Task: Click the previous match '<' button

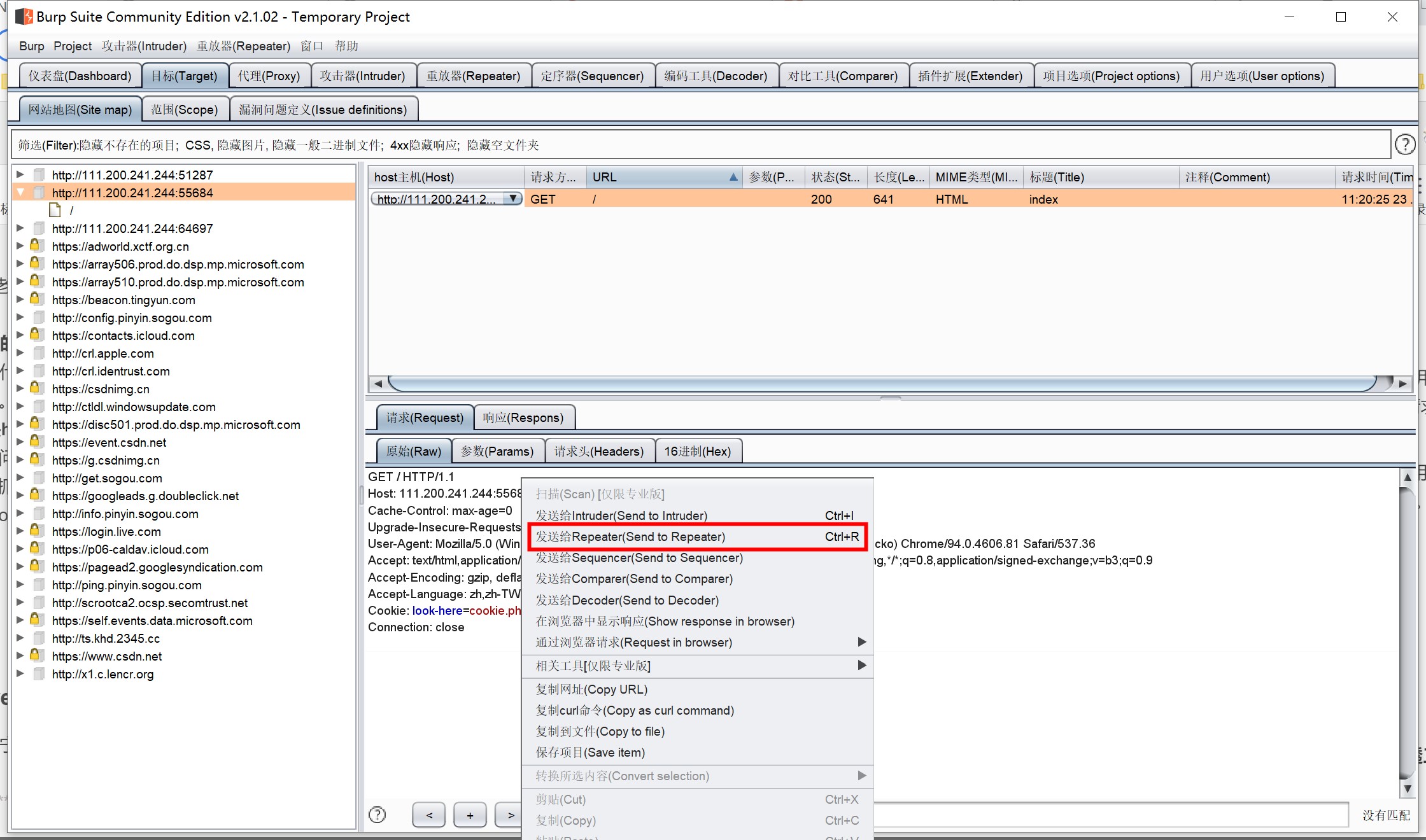Action: click(x=429, y=815)
